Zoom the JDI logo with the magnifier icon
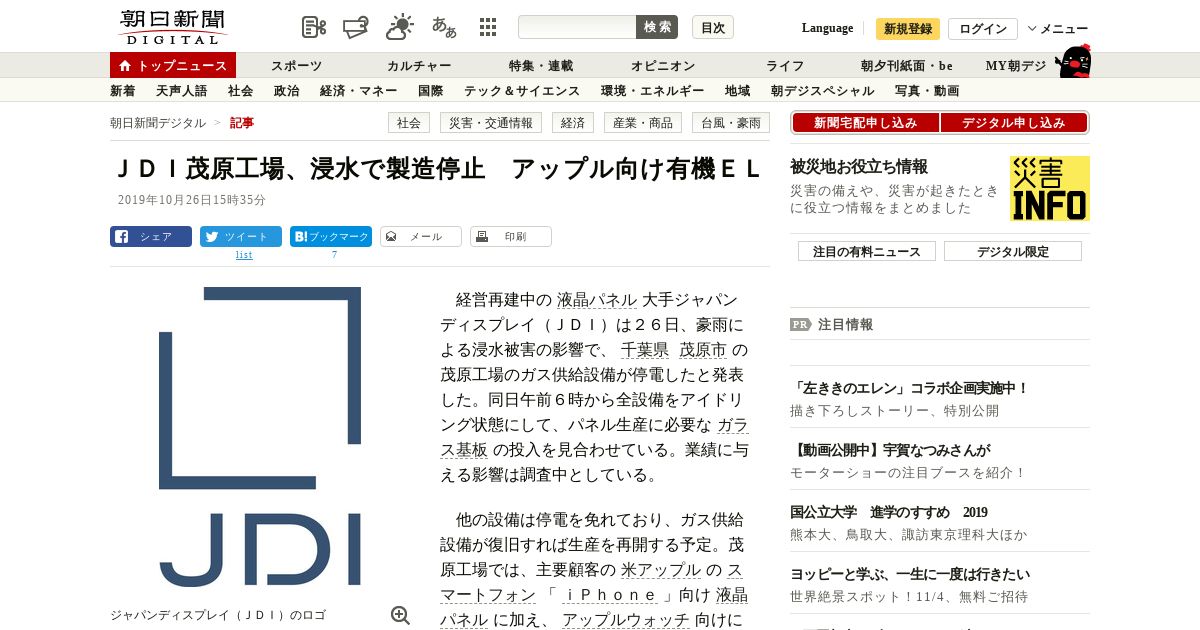 (x=400, y=615)
